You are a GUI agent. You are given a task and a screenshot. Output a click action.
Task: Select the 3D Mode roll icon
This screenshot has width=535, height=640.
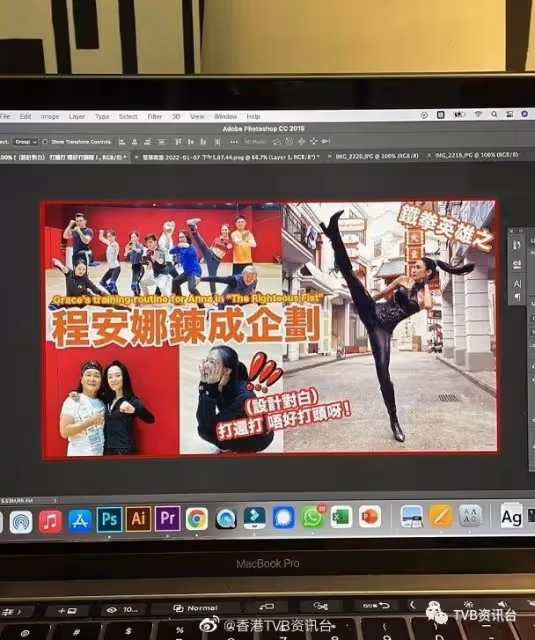point(289,142)
